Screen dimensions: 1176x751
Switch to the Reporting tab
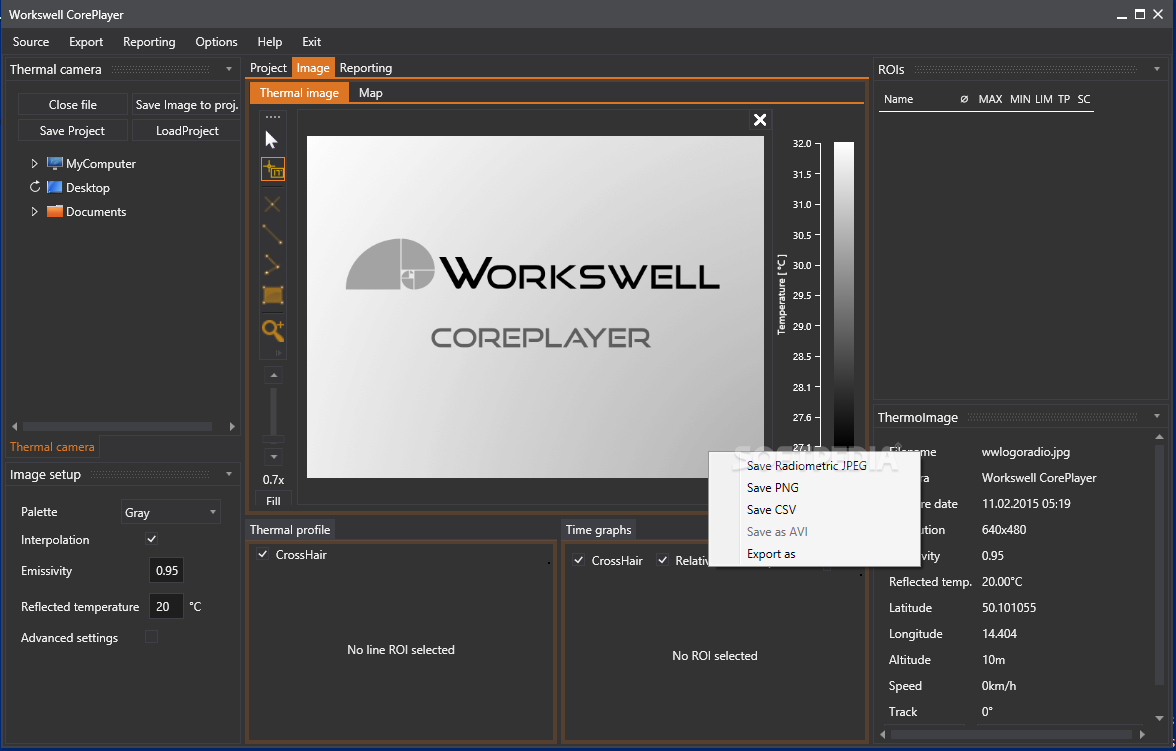[x=366, y=68]
